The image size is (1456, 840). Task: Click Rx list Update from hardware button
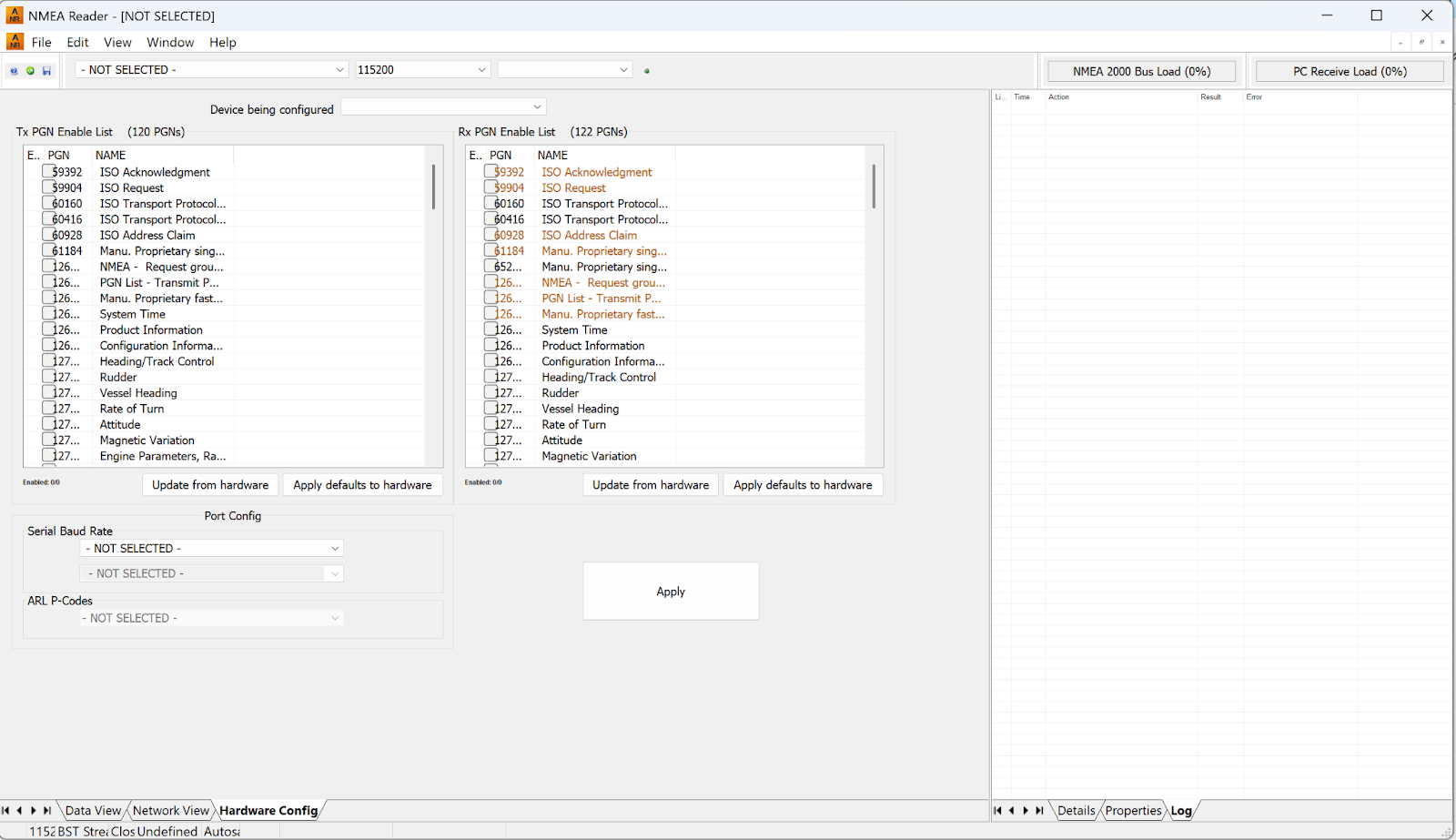click(x=651, y=485)
